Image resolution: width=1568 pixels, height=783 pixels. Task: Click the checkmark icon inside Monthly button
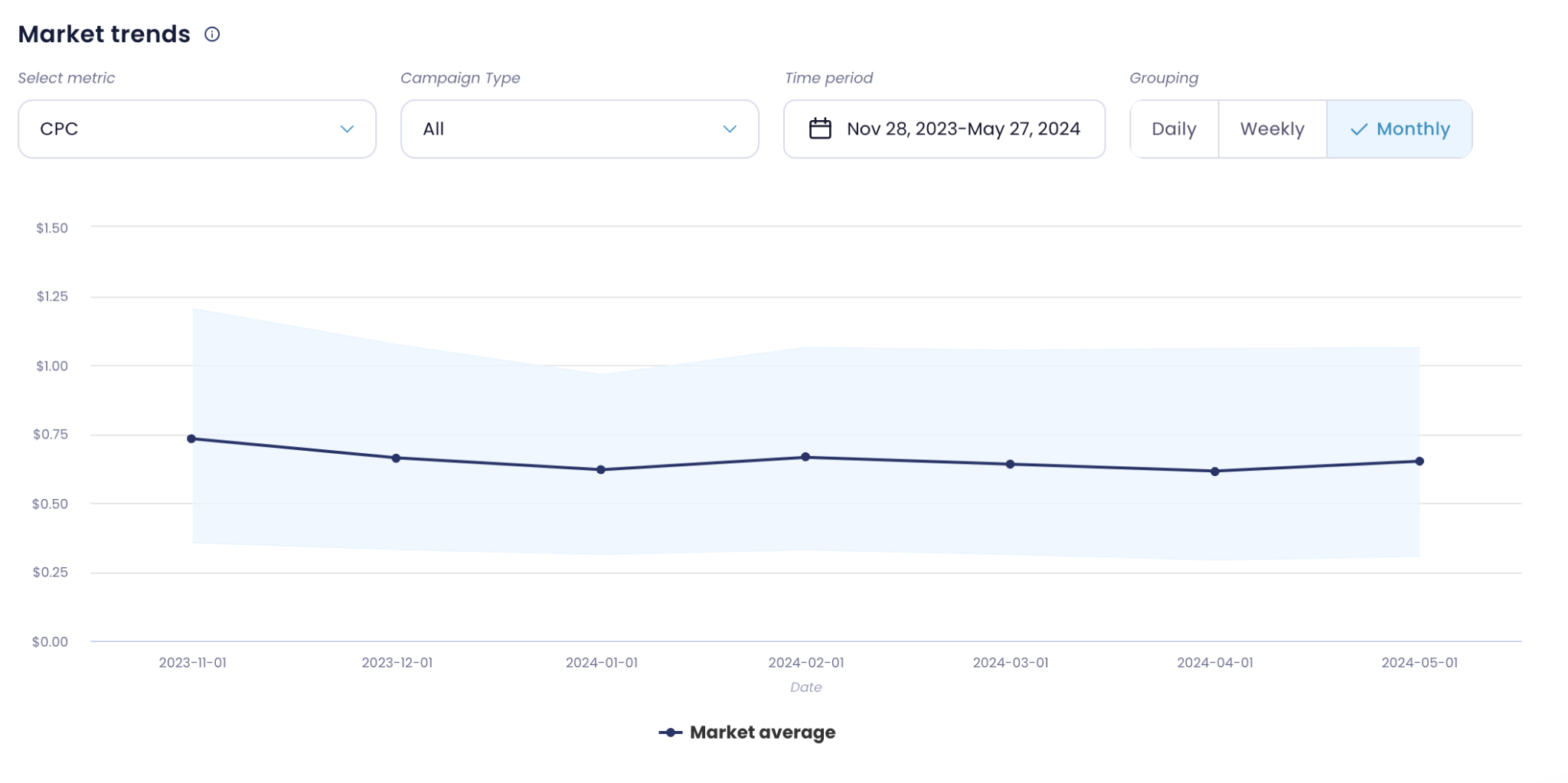click(1358, 129)
